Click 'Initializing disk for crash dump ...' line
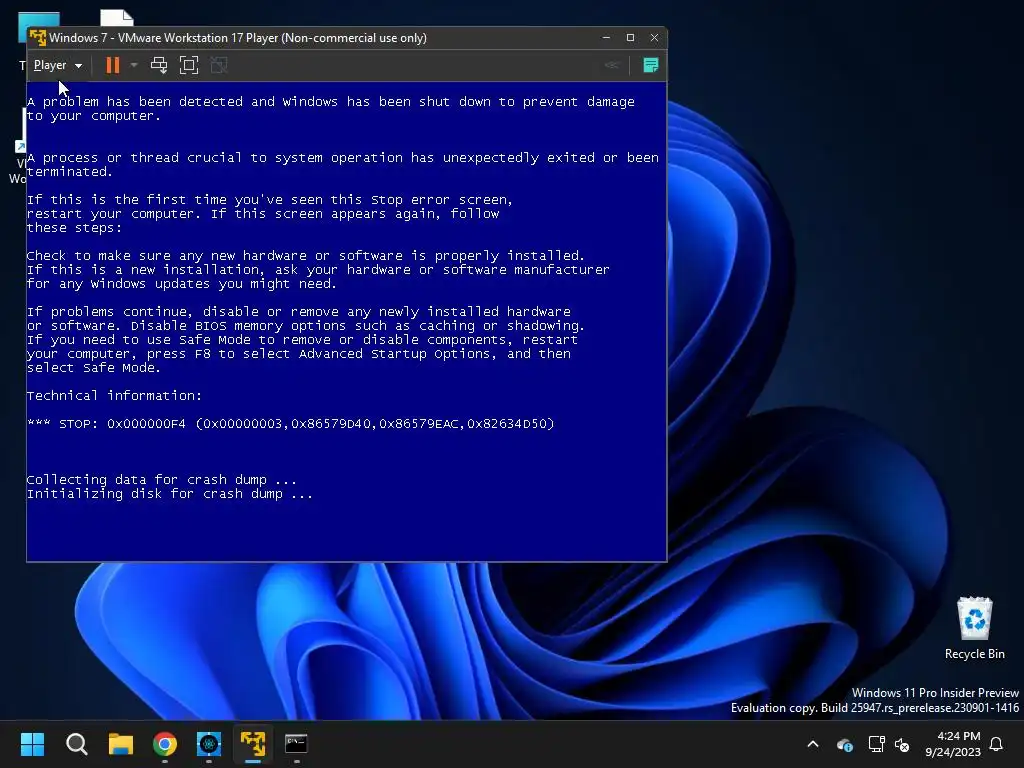Image resolution: width=1024 pixels, height=768 pixels. coord(170,494)
